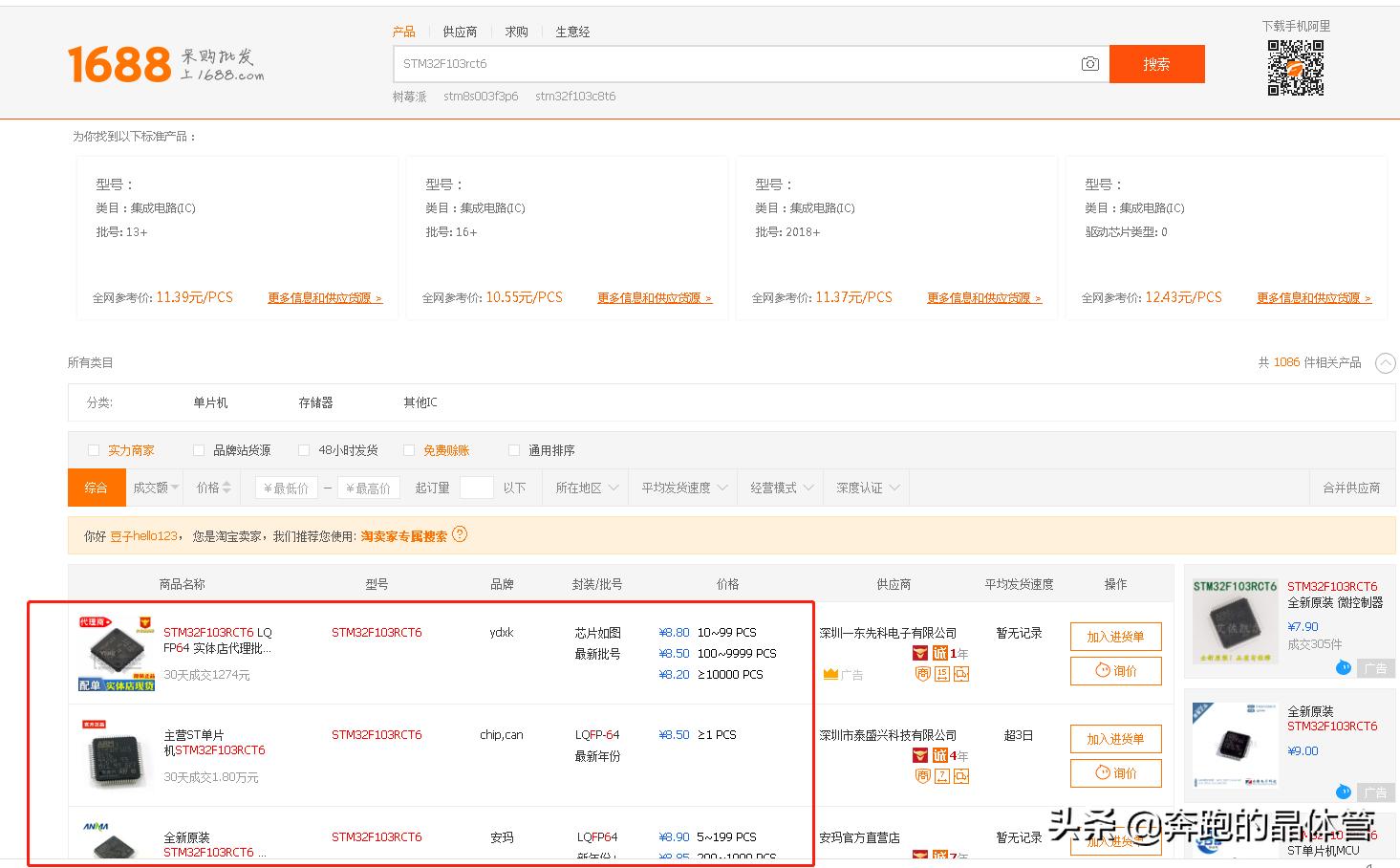Switch to the 求购 tab
The image size is (1400, 868).
click(516, 31)
